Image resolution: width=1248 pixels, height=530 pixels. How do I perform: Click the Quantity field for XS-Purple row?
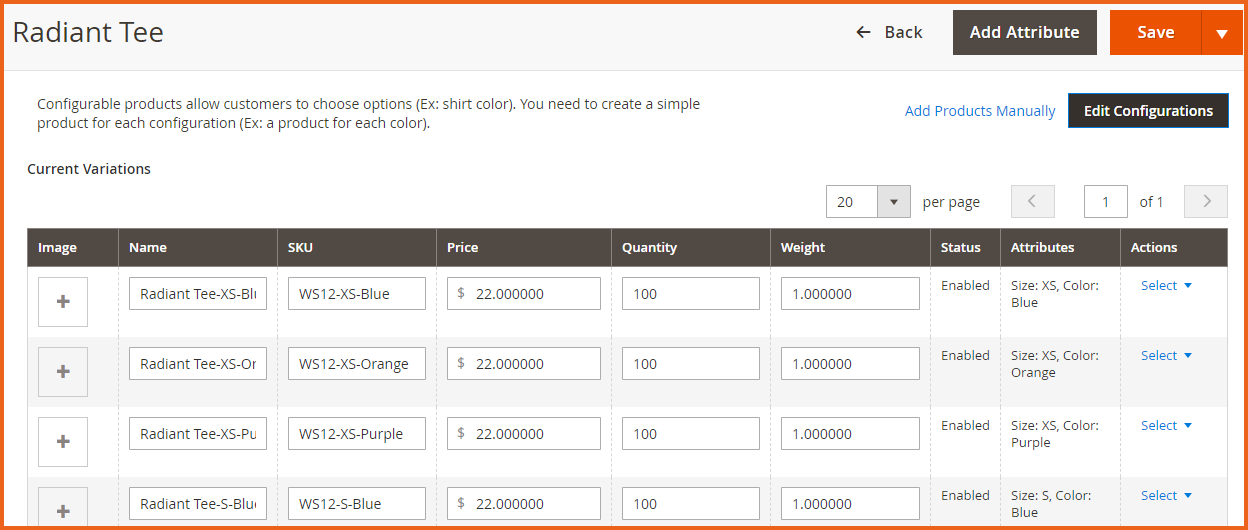pyautogui.click(x=690, y=434)
